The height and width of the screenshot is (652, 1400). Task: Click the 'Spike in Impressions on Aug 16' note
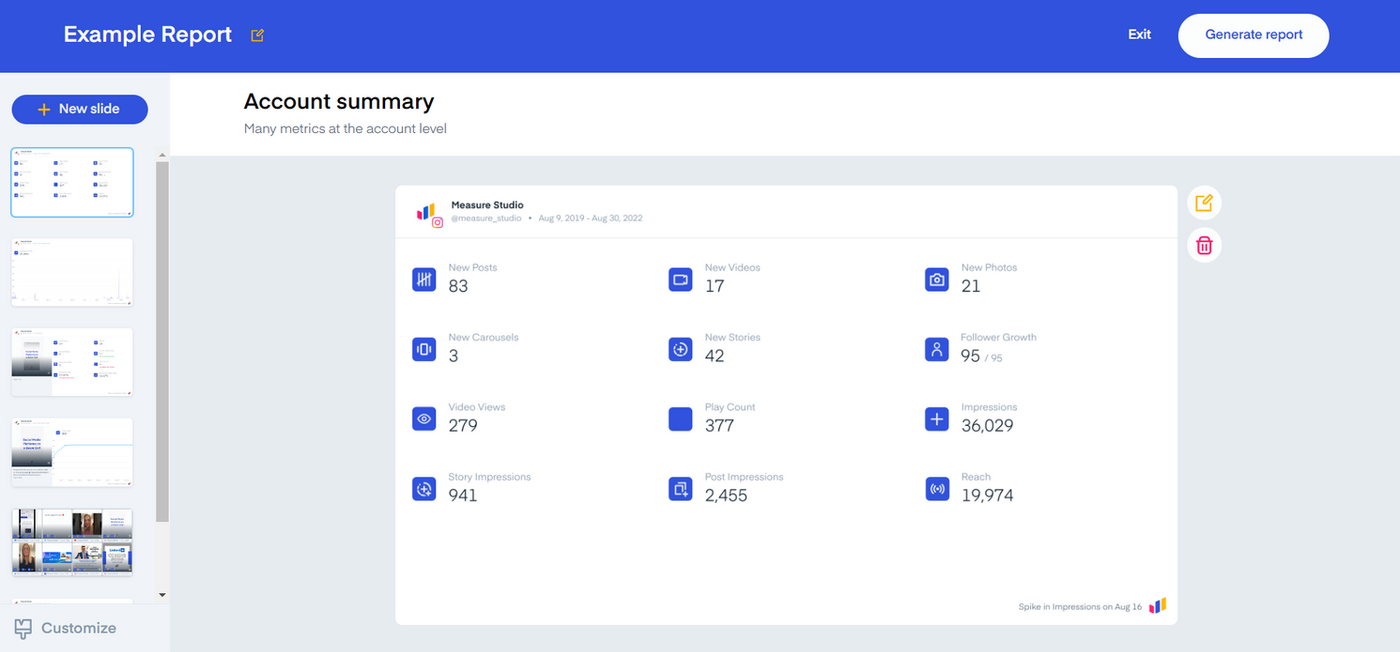(1080, 607)
